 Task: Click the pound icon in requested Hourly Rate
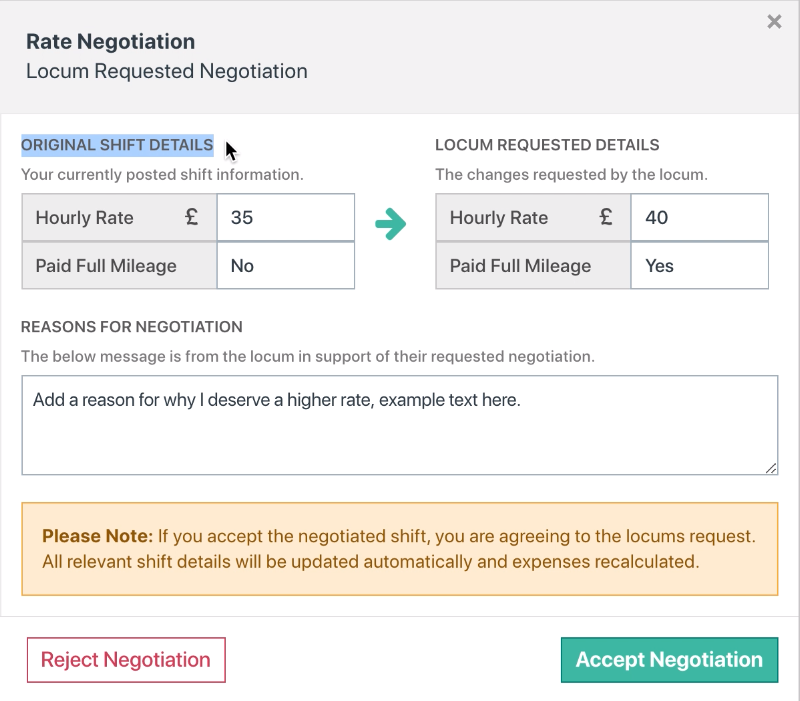(x=606, y=217)
